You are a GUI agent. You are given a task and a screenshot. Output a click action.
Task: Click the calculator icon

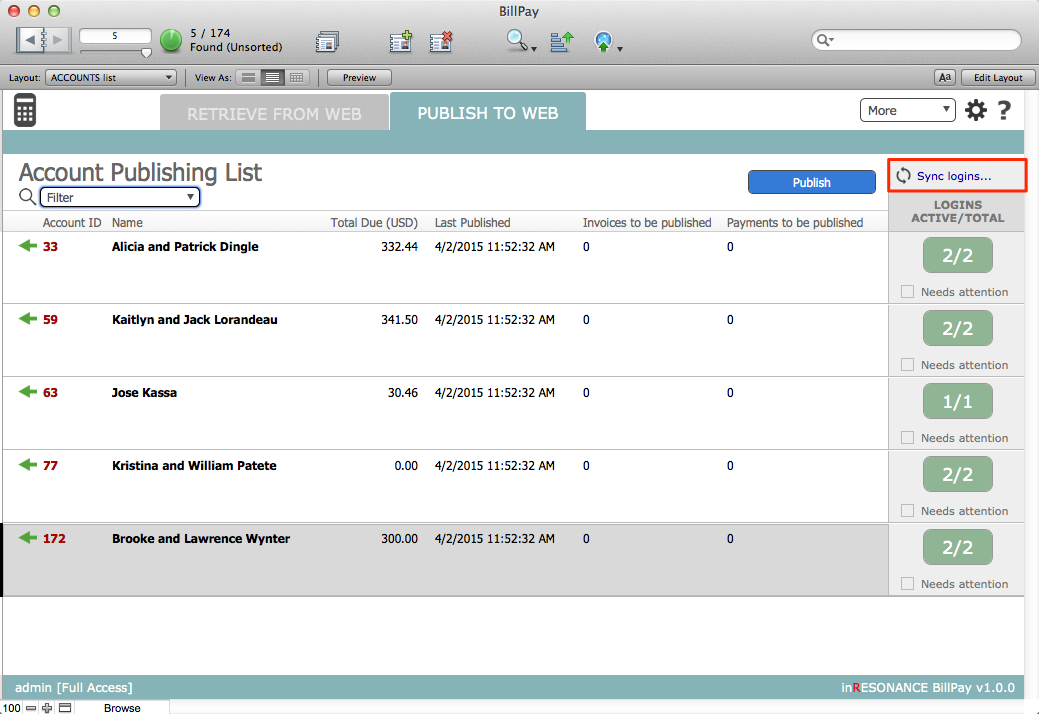click(x=25, y=110)
